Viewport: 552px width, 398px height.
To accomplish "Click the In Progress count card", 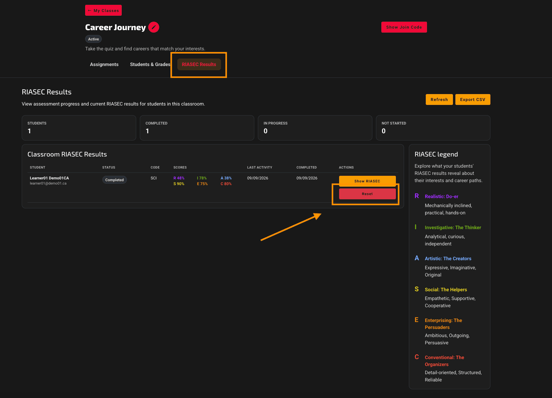I will pos(315,128).
